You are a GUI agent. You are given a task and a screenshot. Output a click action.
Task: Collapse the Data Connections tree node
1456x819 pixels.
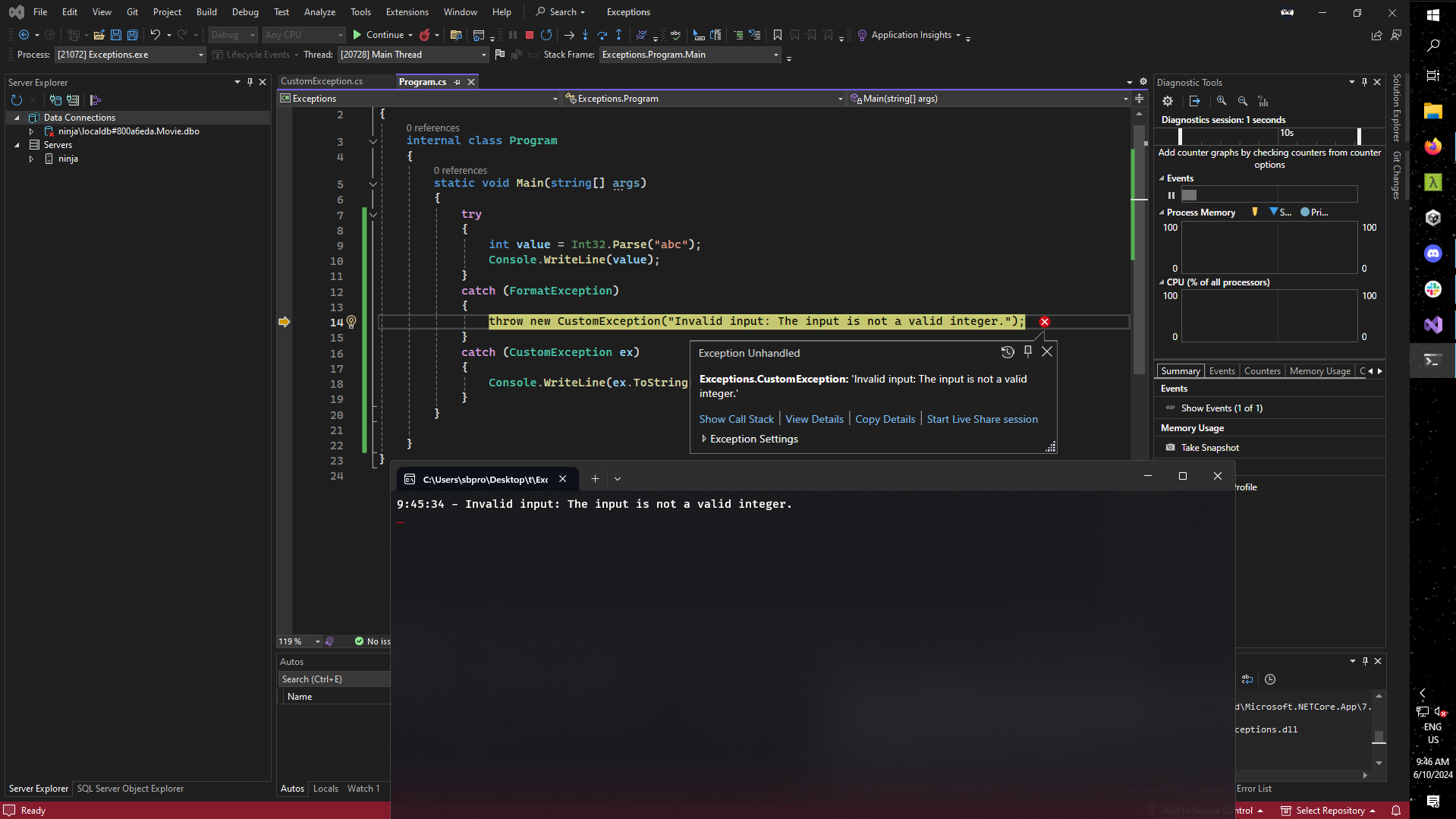17,118
